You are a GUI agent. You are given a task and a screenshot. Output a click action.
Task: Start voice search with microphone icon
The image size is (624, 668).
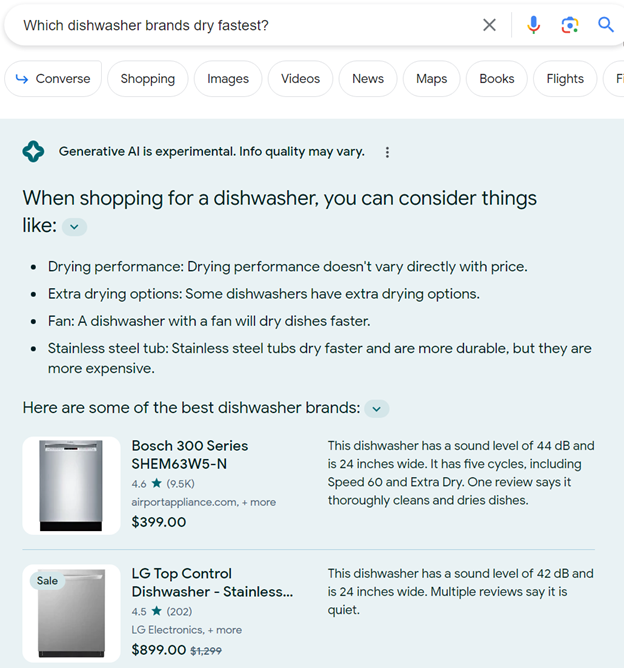coord(533,25)
